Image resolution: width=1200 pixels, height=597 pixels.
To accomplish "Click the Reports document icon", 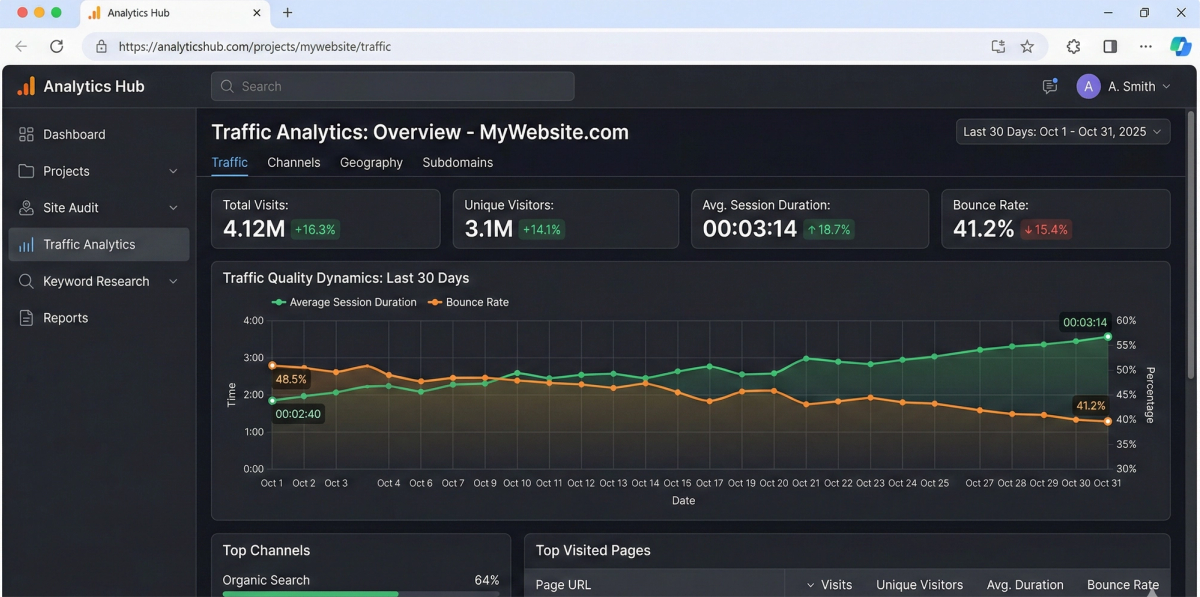I will point(26,318).
